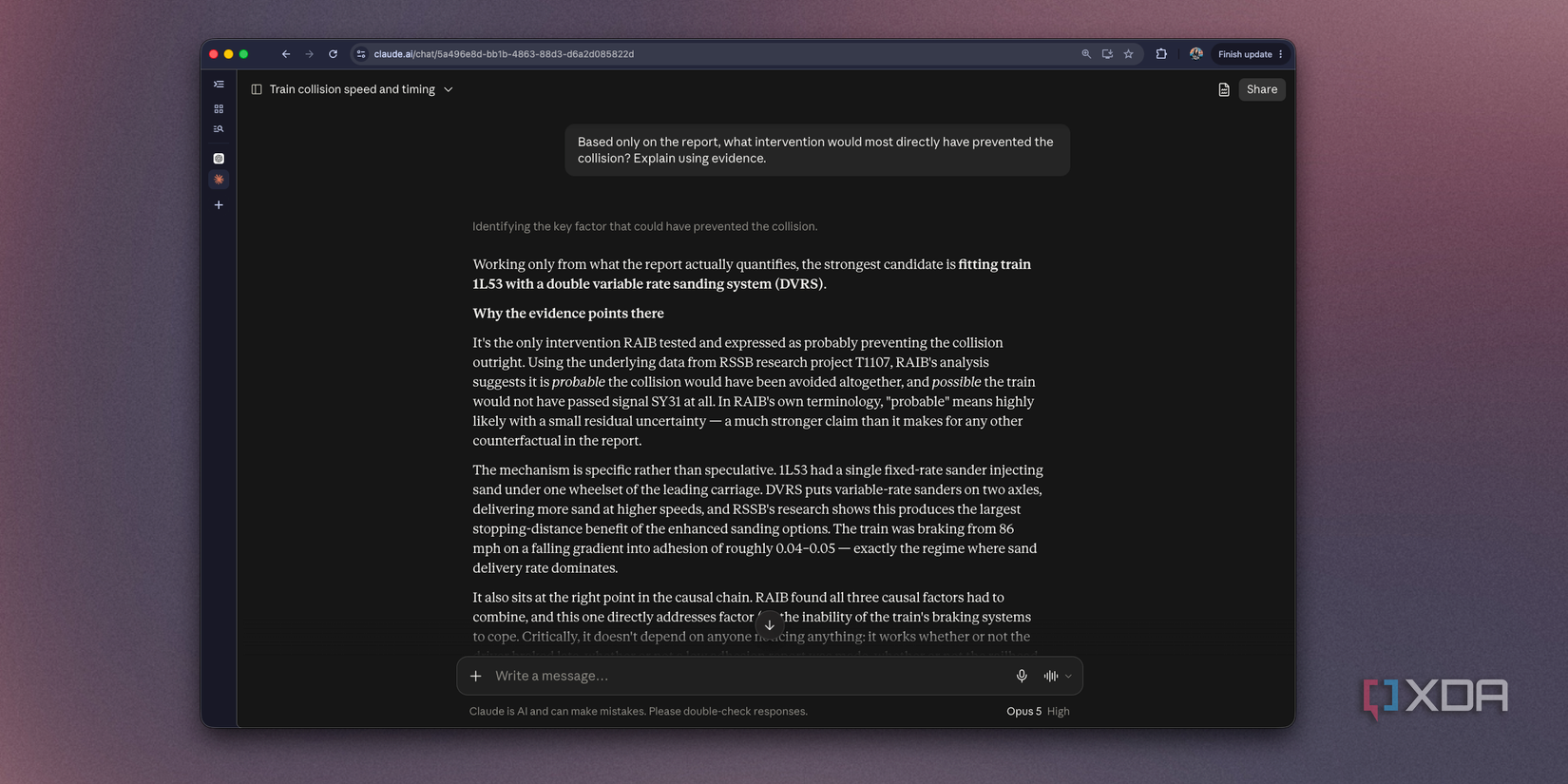Image resolution: width=1568 pixels, height=784 pixels.
Task: Expand the voice mode options chevron
Action: point(1068,677)
